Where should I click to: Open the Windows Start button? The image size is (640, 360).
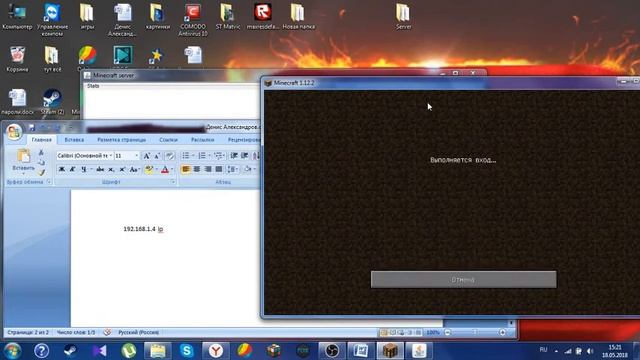(12, 351)
